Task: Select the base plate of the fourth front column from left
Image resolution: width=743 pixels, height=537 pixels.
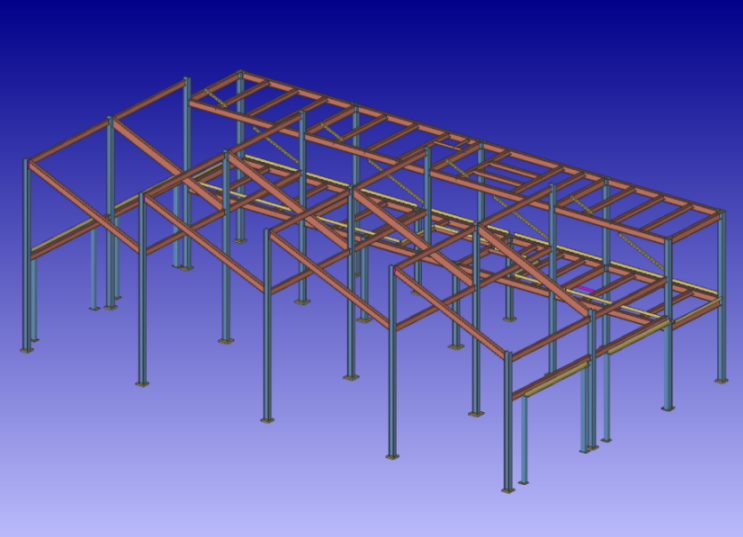Action: (x=392, y=456)
